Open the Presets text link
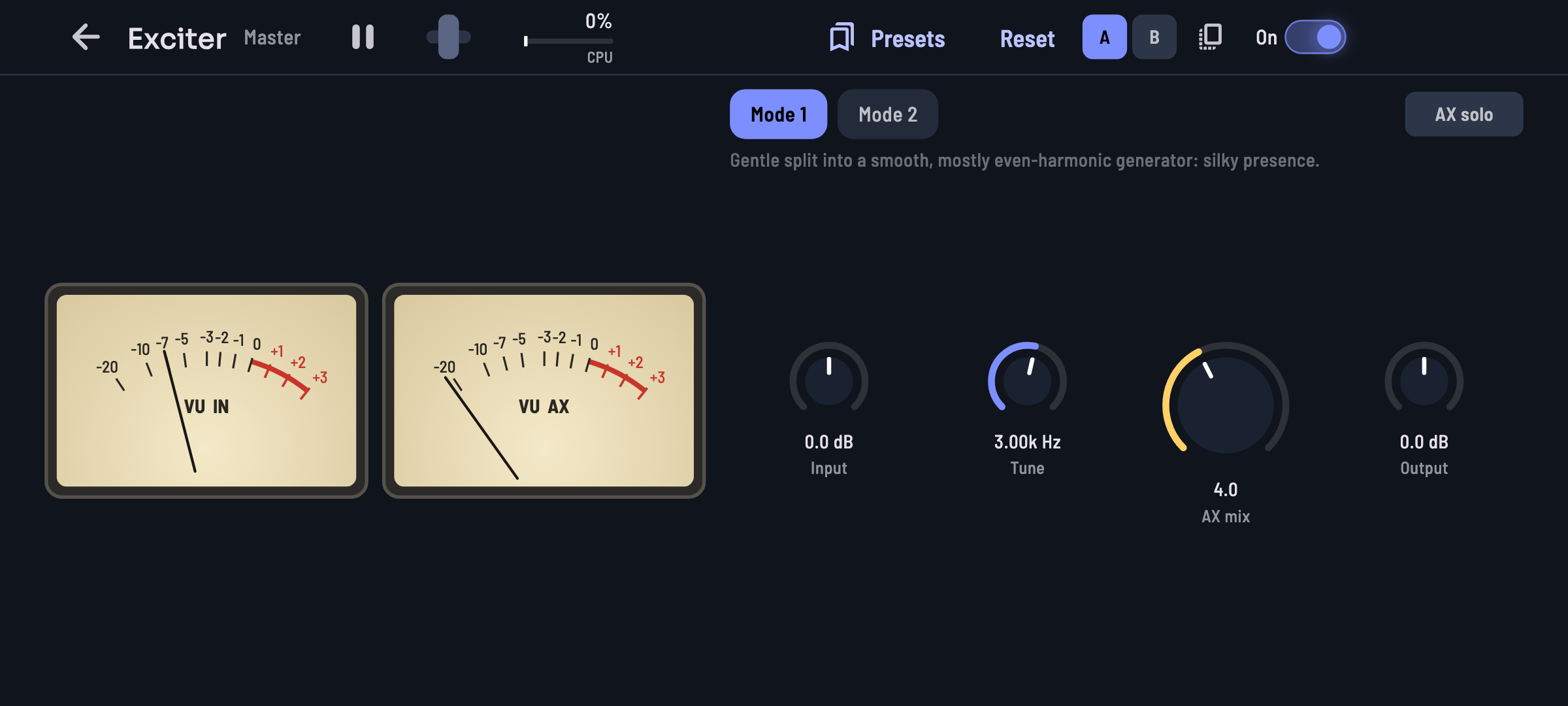The width and height of the screenshot is (1568, 706). click(907, 39)
